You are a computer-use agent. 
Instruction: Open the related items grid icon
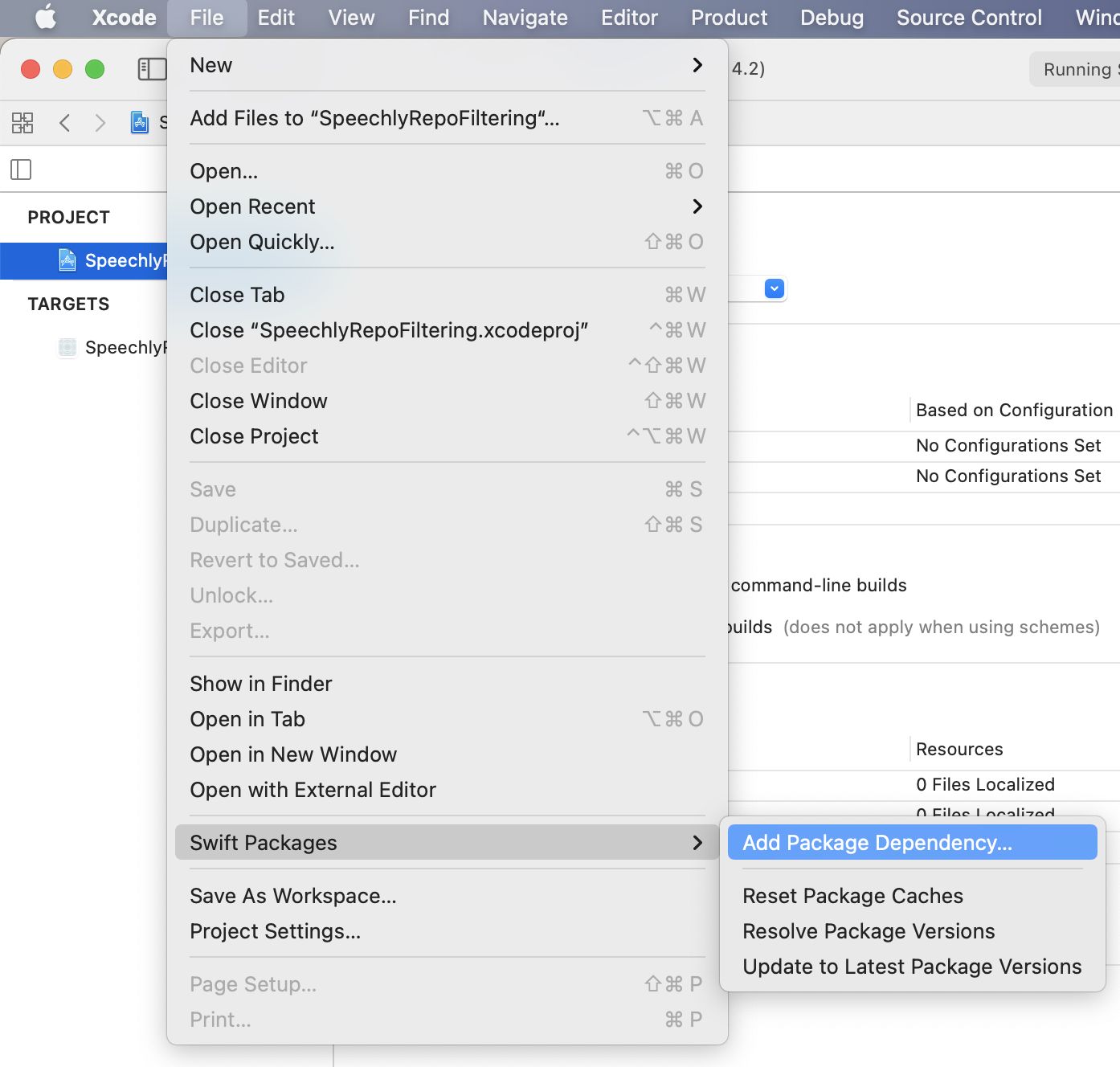[x=22, y=123]
